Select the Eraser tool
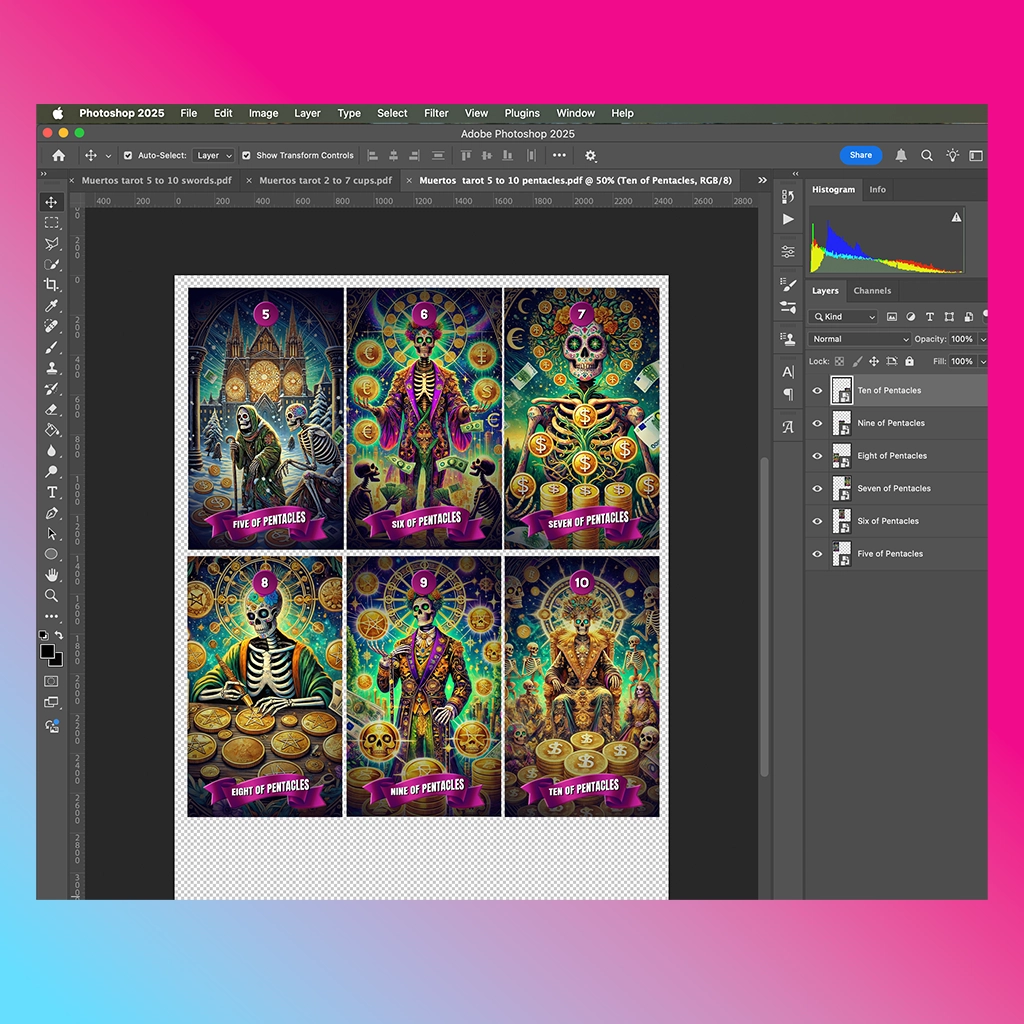Screen dimensions: 1024x1024 tap(52, 409)
